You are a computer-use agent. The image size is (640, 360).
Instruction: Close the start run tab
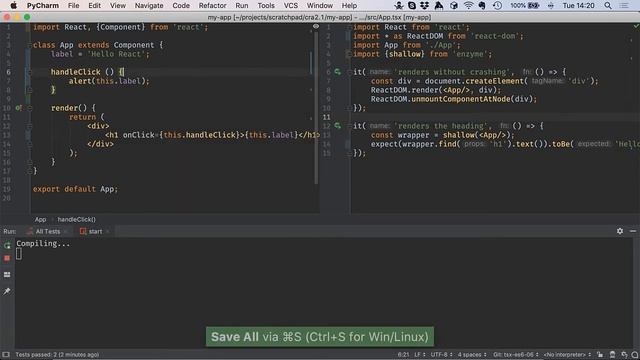click(x=107, y=231)
